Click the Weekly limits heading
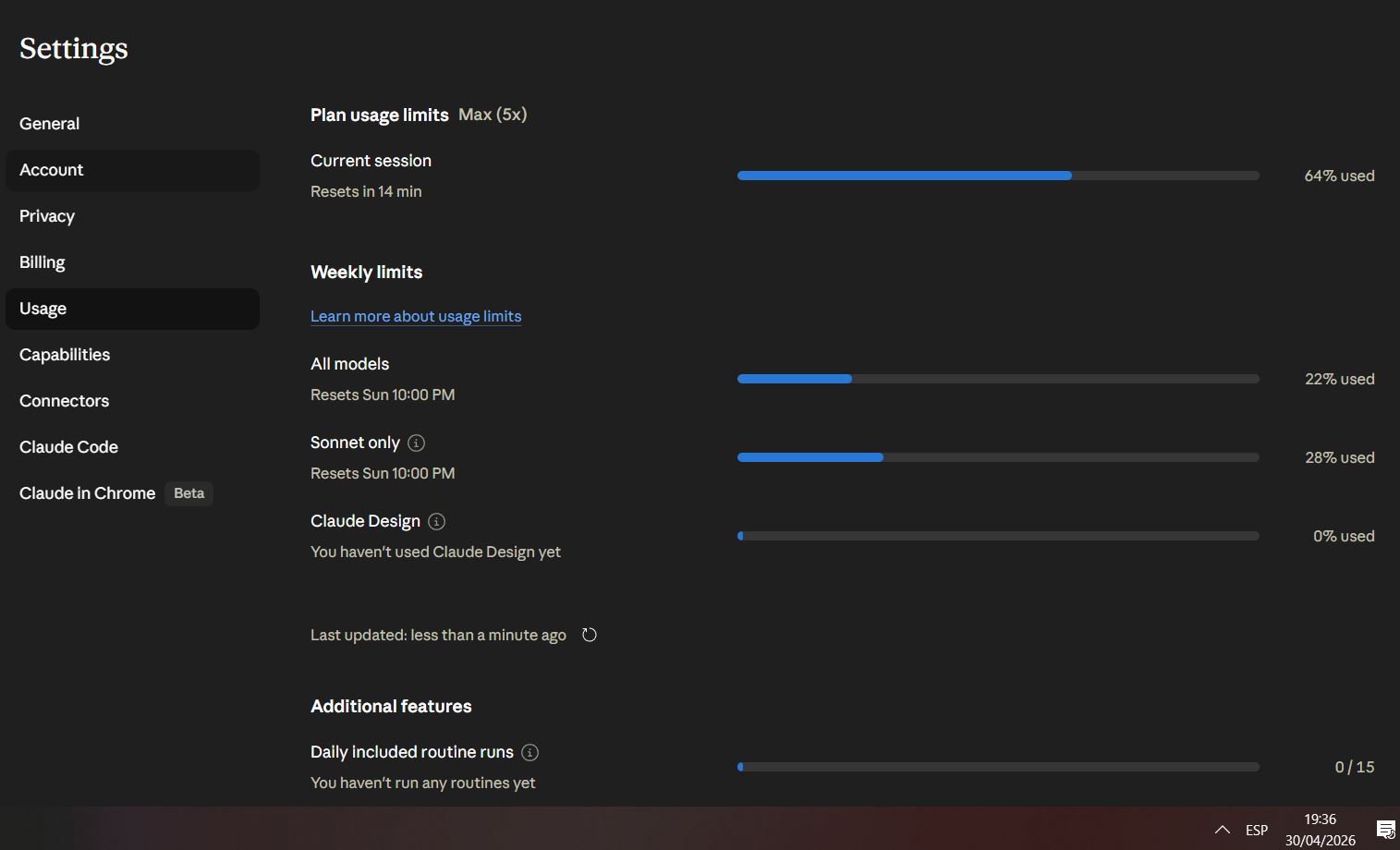The image size is (1400, 850). (x=366, y=273)
